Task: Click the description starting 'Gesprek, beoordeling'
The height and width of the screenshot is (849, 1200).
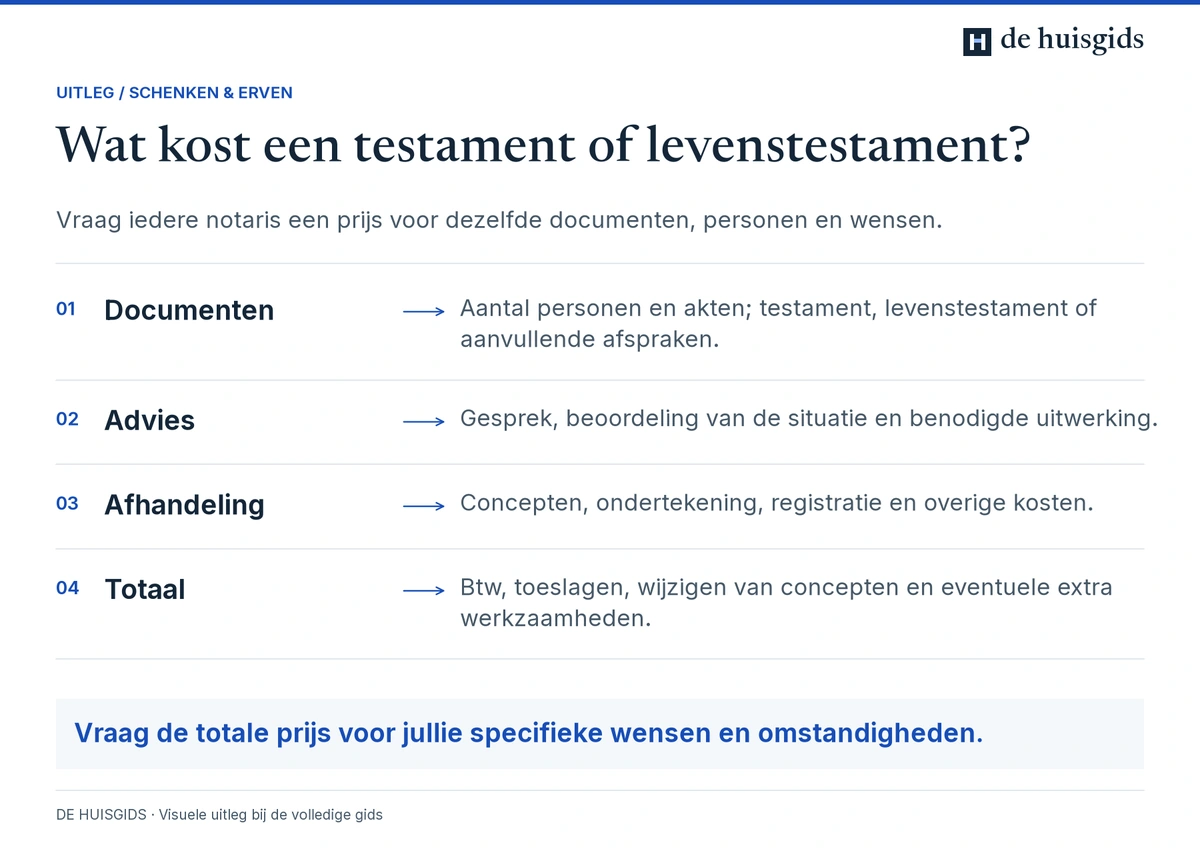Action: pyautogui.click(x=809, y=418)
